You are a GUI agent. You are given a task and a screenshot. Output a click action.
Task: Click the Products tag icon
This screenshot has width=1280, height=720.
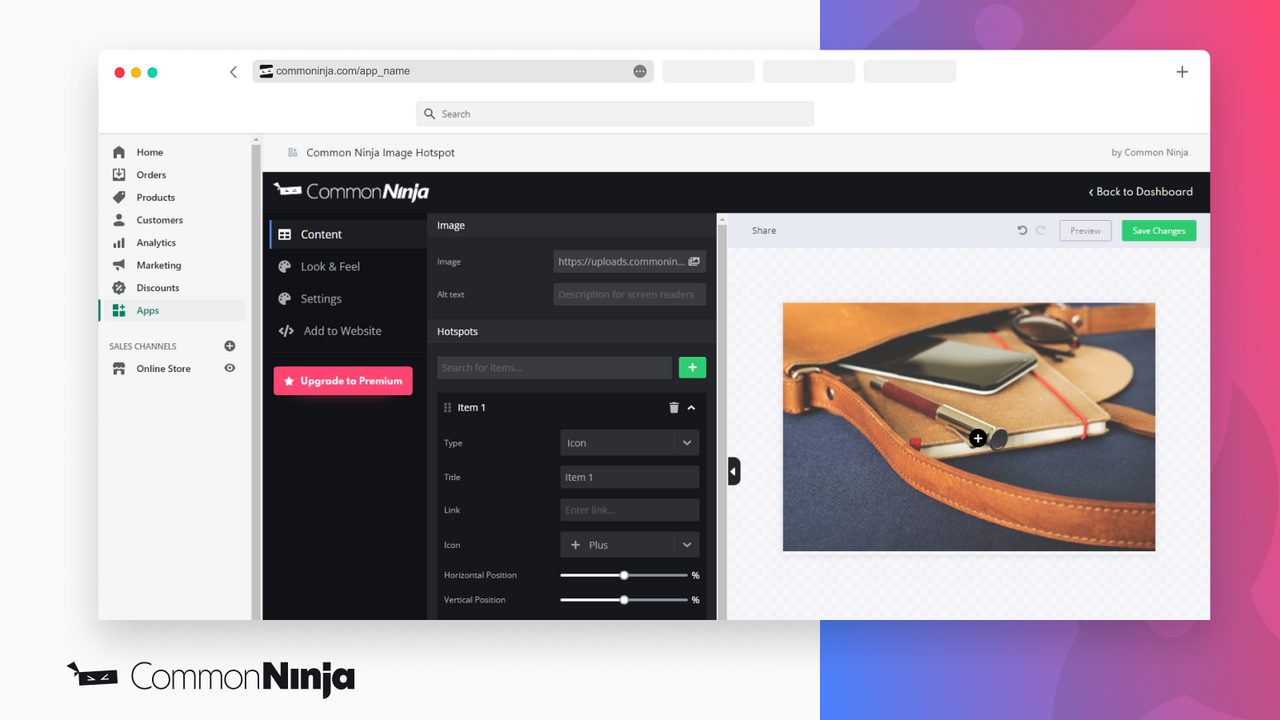point(119,197)
